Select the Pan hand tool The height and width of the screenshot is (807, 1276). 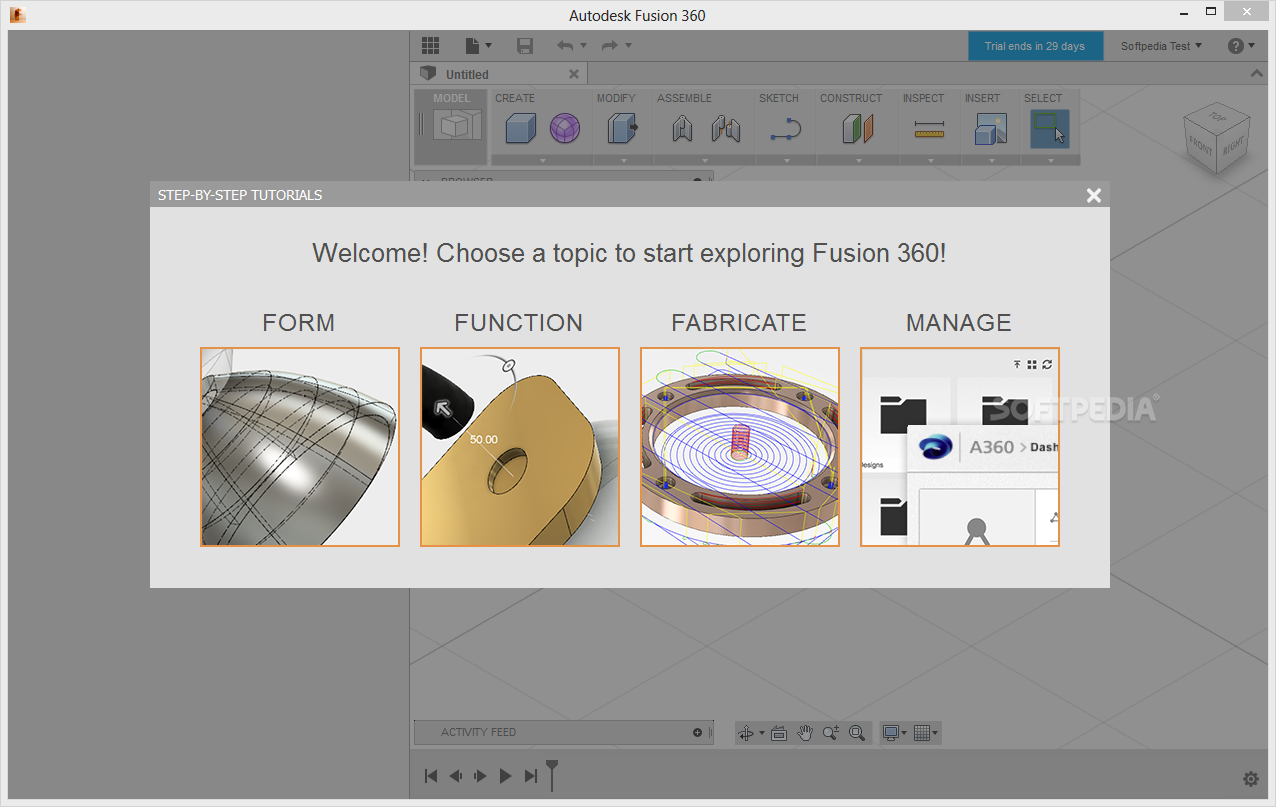(805, 733)
